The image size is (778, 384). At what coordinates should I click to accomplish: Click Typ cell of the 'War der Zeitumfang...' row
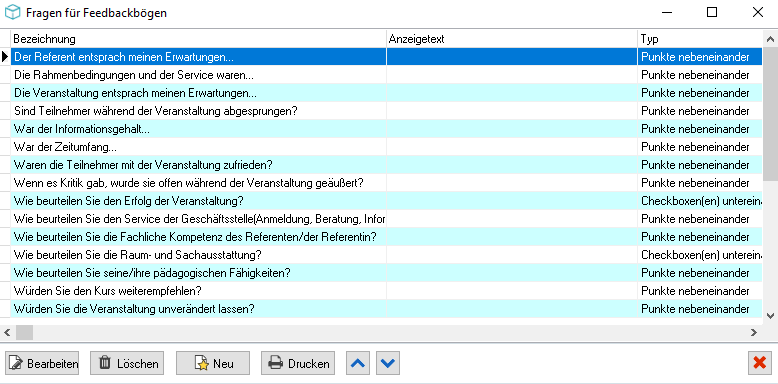click(700, 147)
